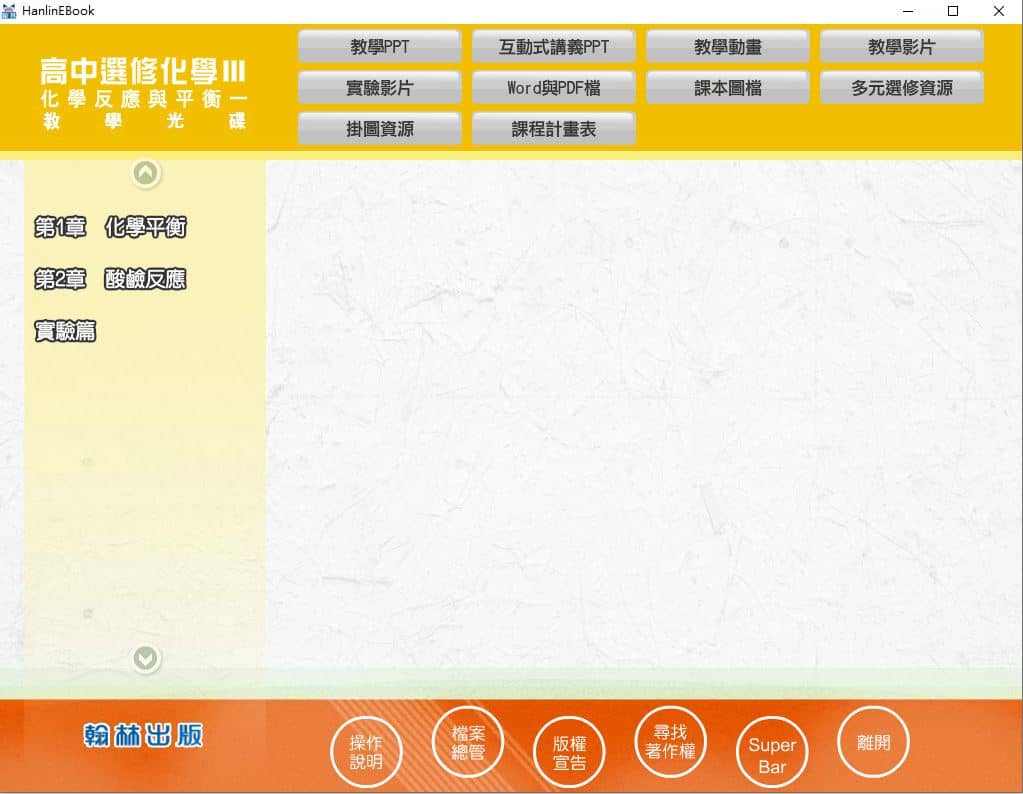Click the HanlinEBook title bar app icon
Image resolution: width=1023 pixels, height=794 pixels.
[x=9, y=10]
